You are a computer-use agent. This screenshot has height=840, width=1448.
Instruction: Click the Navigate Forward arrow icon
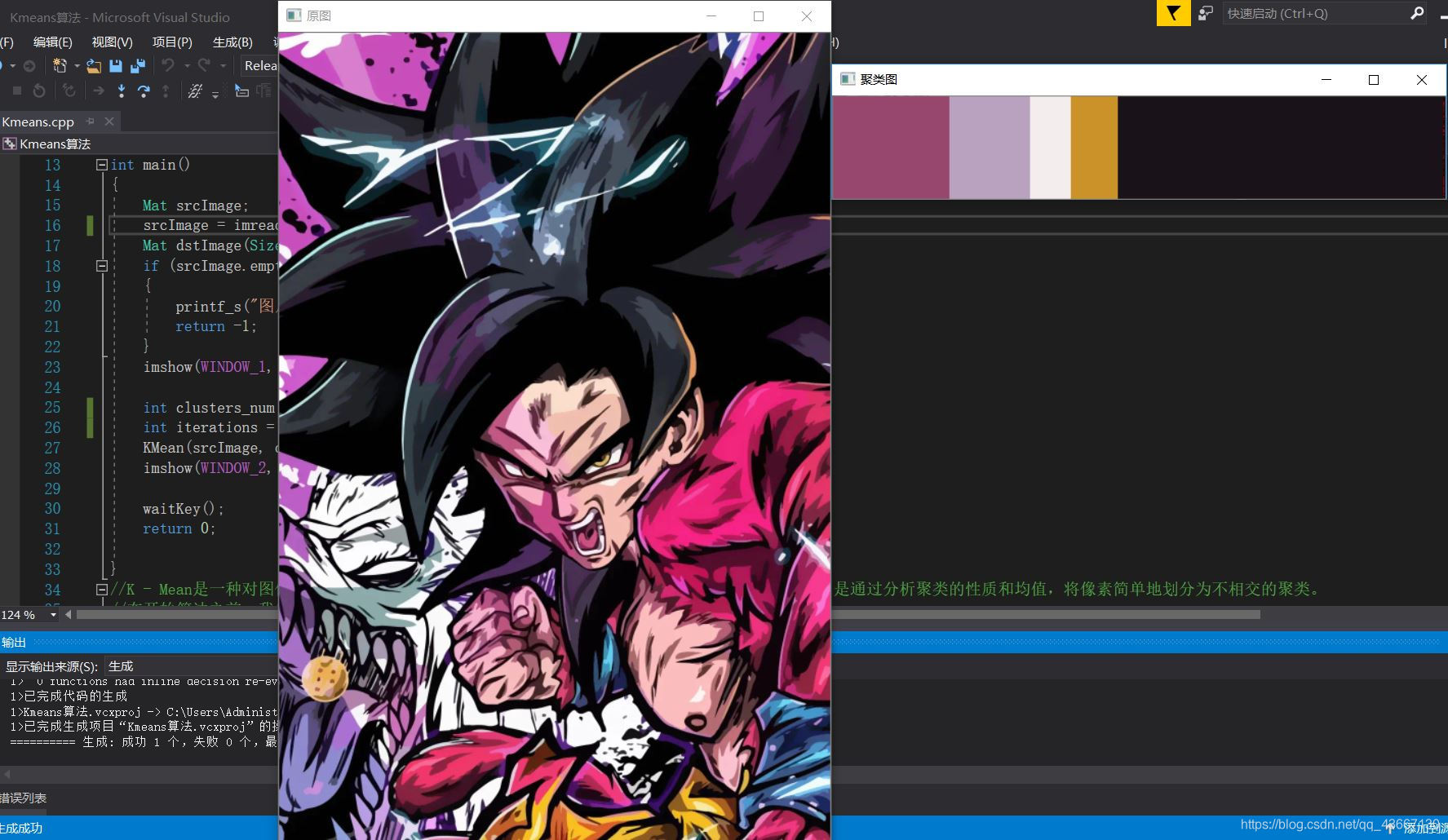[x=29, y=66]
